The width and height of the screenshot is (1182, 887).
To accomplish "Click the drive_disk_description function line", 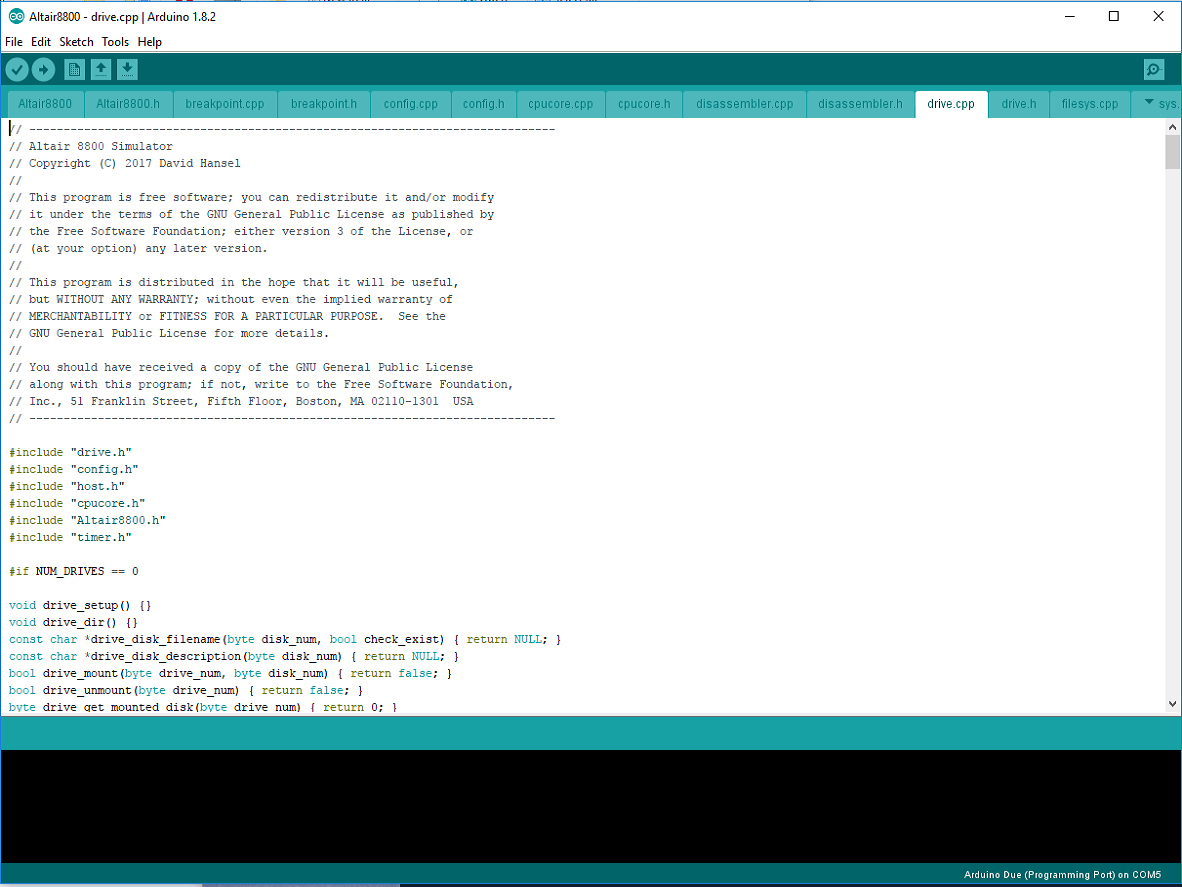I will [234, 657].
